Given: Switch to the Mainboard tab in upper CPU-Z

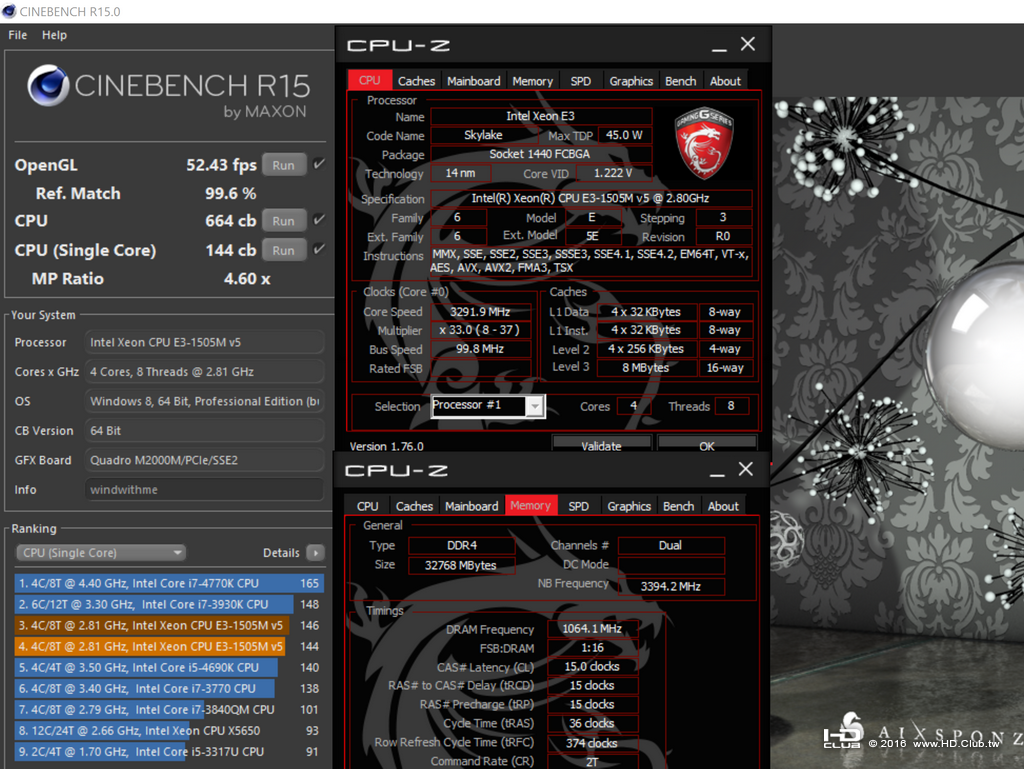Looking at the screenshot, I should tap(473, 81).
